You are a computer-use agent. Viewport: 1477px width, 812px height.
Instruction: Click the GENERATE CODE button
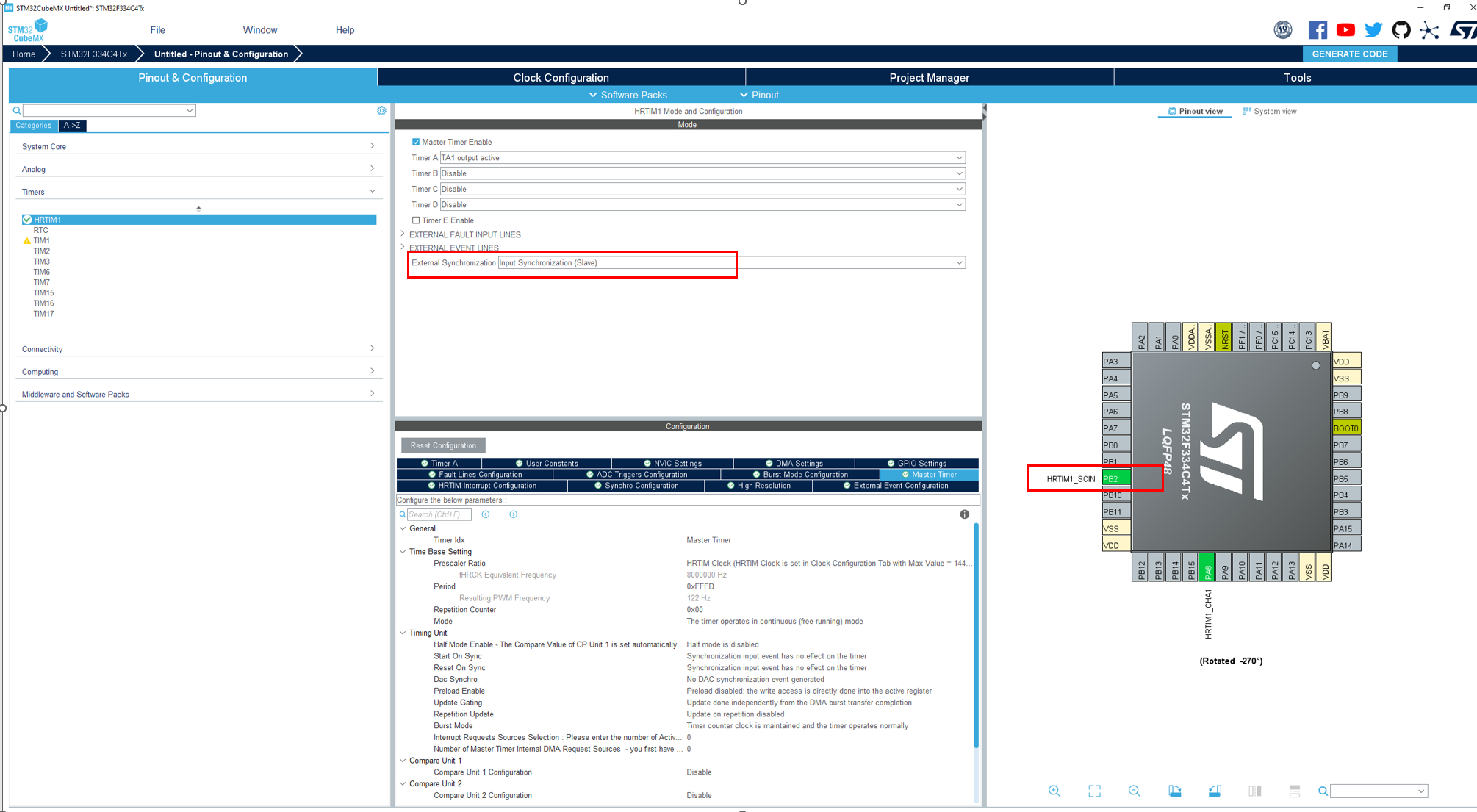pos(1350,54)
